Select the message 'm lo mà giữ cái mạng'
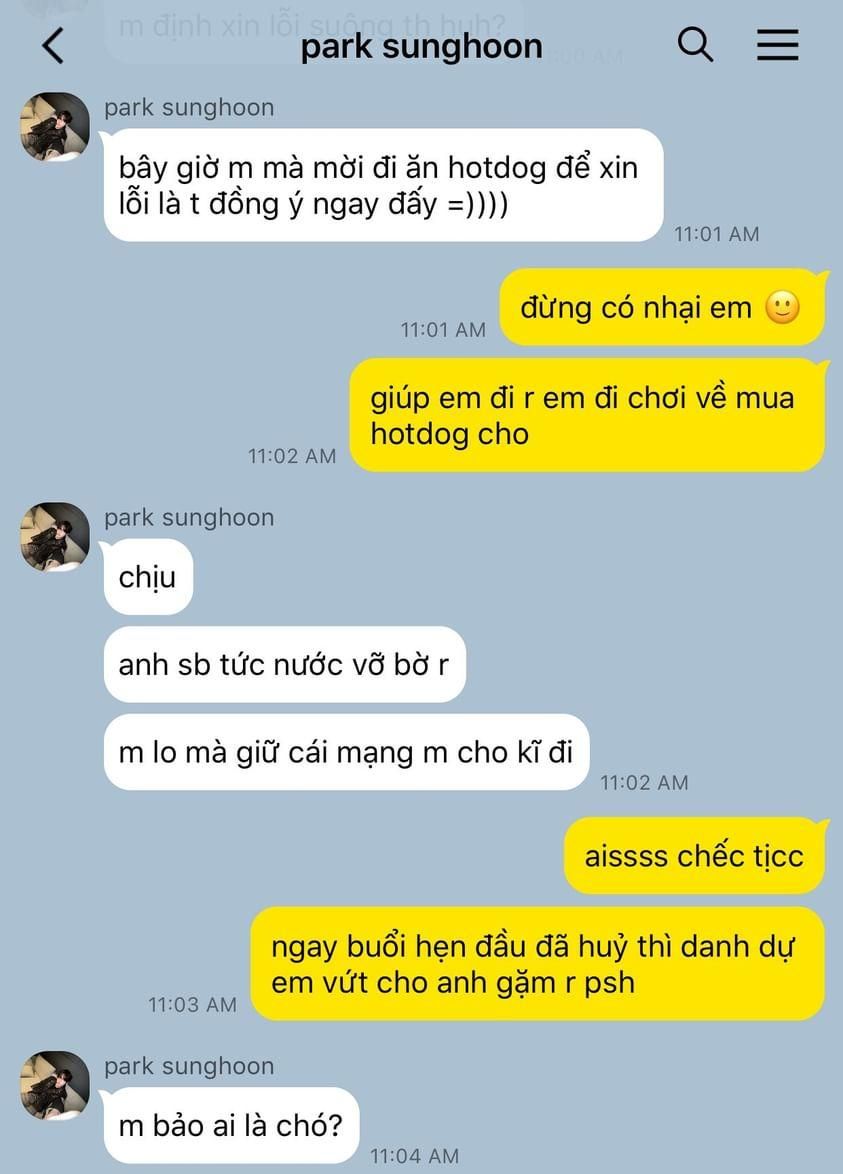Viewport: 843px width, 1174px height. (347, 752)
